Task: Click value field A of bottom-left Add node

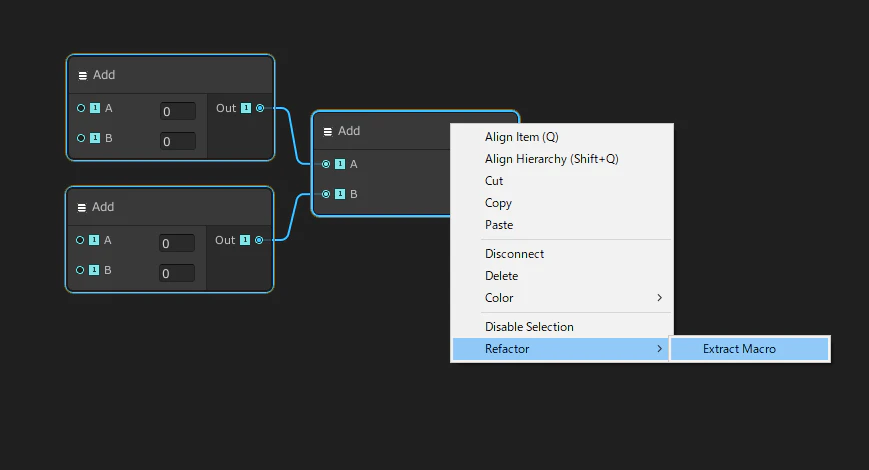Action: point(177,243)
